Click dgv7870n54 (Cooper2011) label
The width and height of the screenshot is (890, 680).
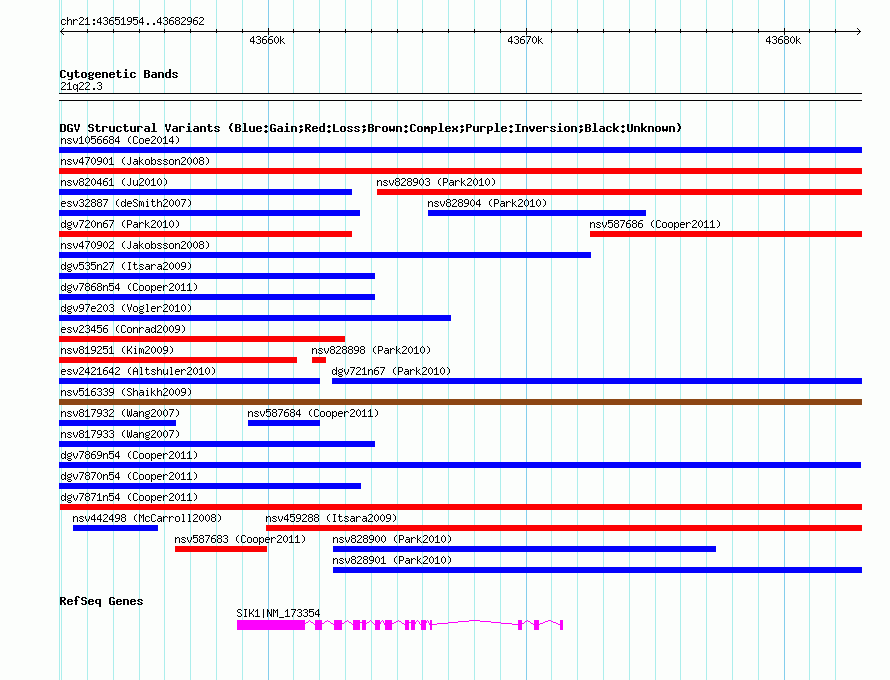(x=129, y=476)
